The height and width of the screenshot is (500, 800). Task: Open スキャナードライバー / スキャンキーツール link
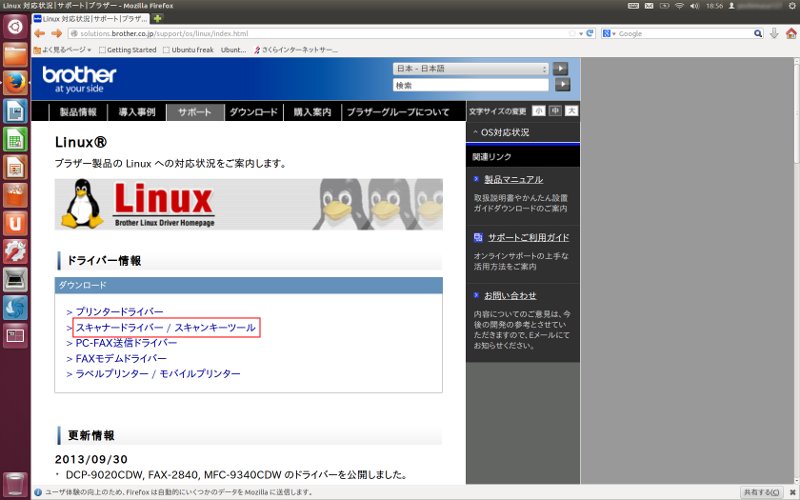(166, 328)
